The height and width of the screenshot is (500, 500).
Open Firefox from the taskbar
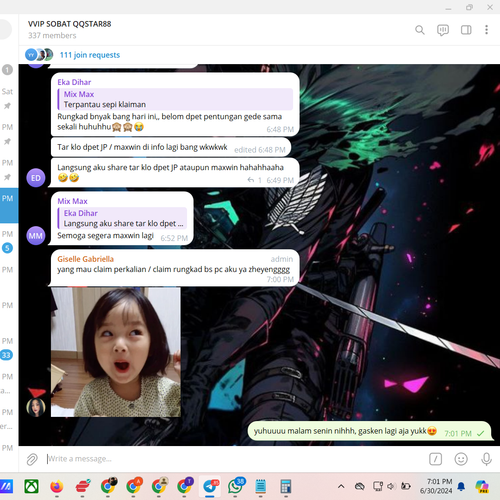pos(57,487)
